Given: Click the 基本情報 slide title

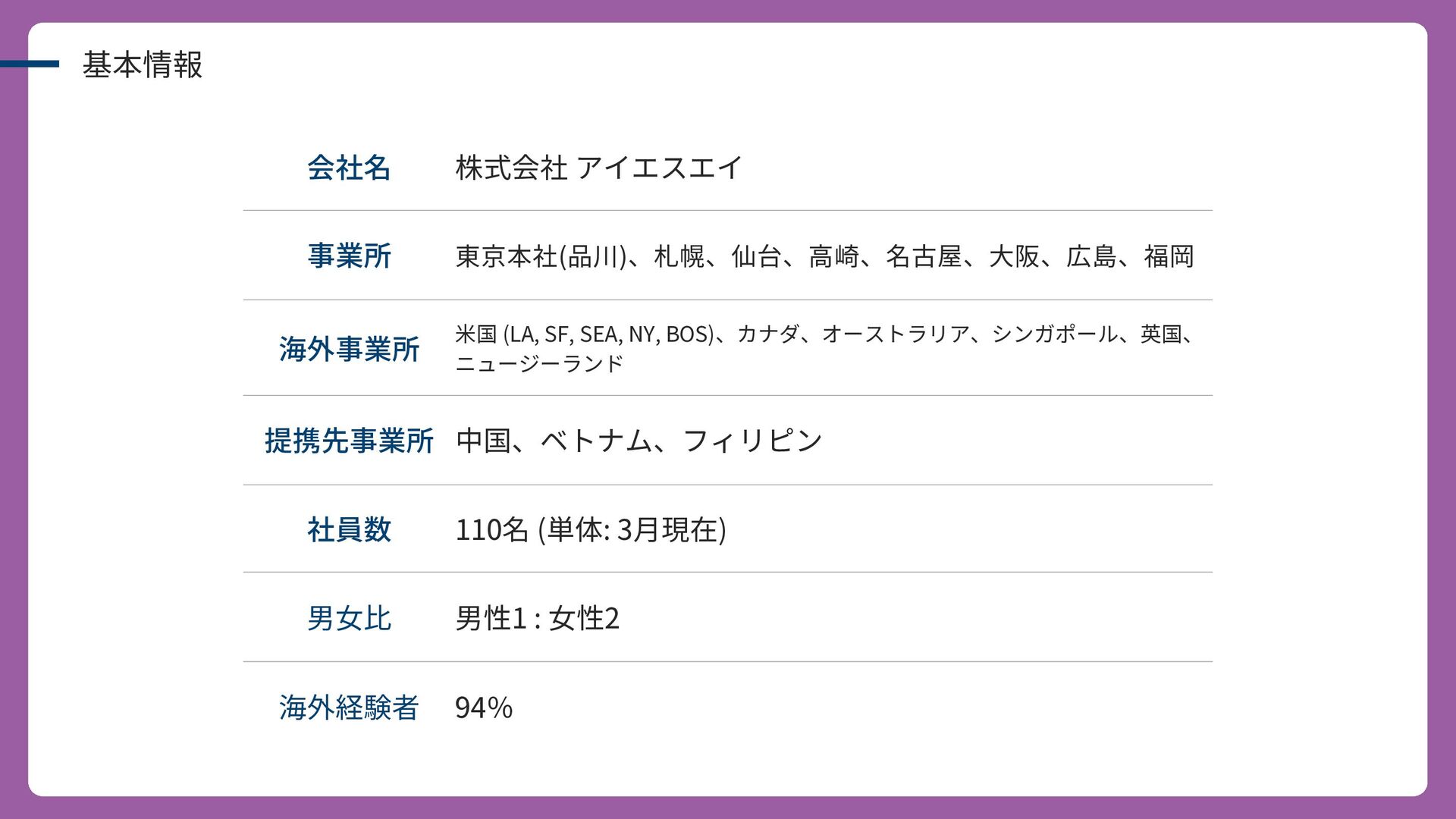Looking at the screenshot, I should [142, 65].
